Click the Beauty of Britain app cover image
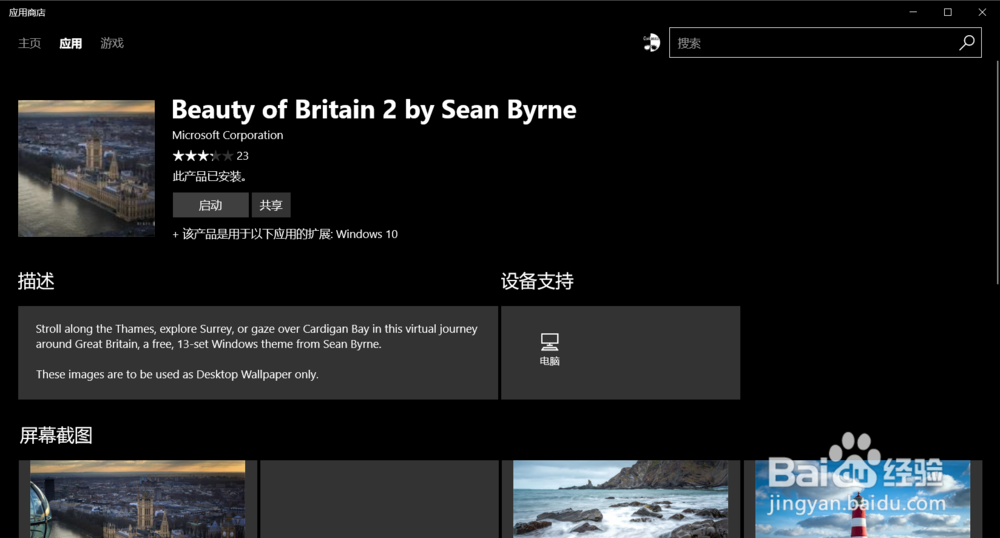Screen dimensions: 1000x538 [86, 168]
